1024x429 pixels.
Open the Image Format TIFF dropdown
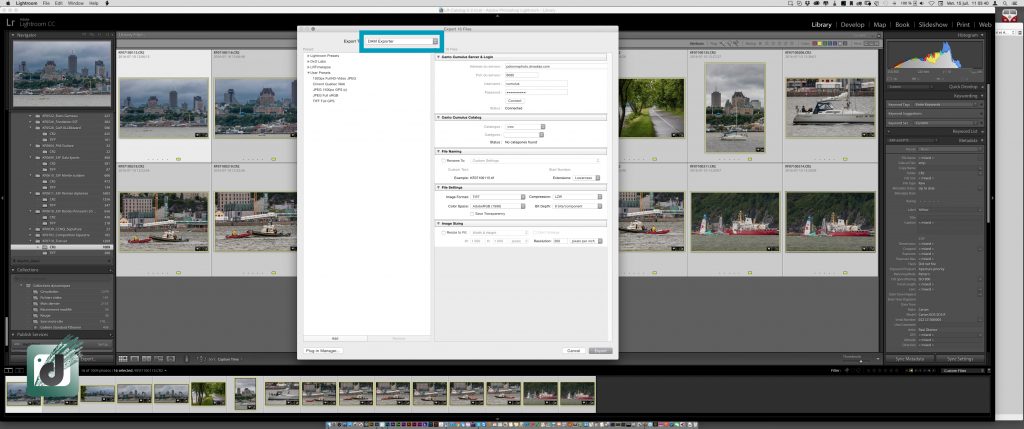[498, 197]
